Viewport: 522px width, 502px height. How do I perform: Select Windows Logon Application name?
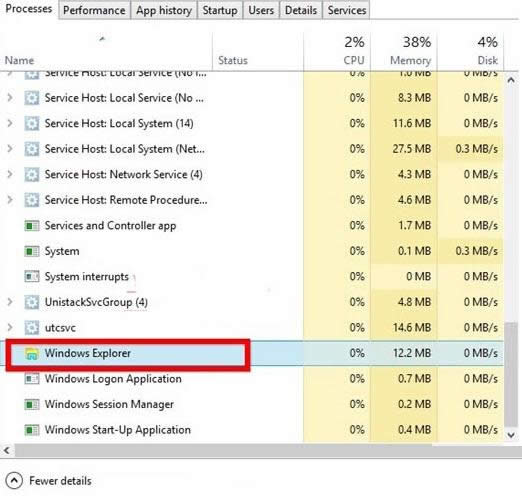(113, 379)
